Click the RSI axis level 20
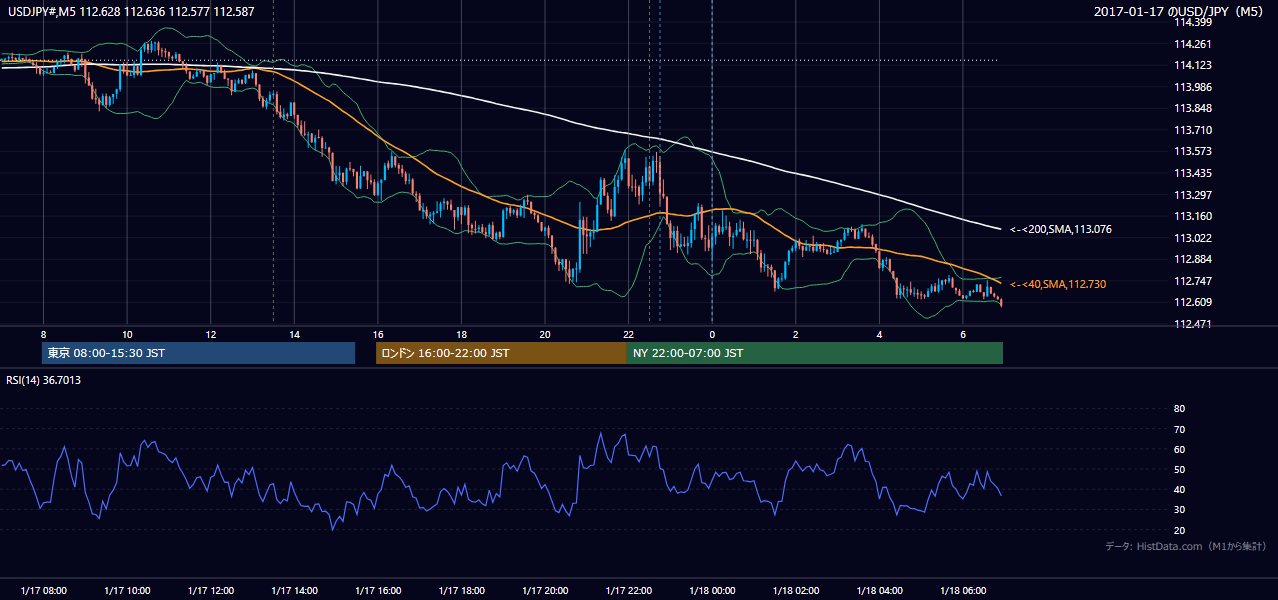Image resolution: width=1278 pixels, height=600 pixels. pos(1179,530)
